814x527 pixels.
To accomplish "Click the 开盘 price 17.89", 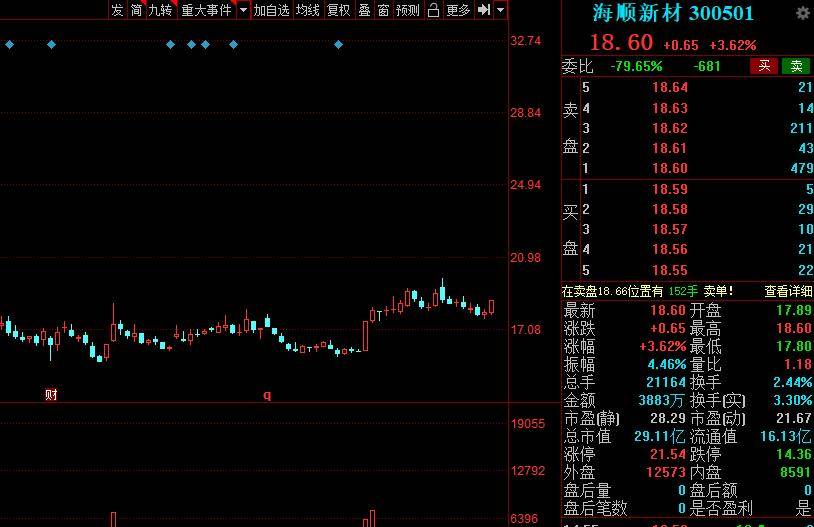I will (x=794, y=310).
